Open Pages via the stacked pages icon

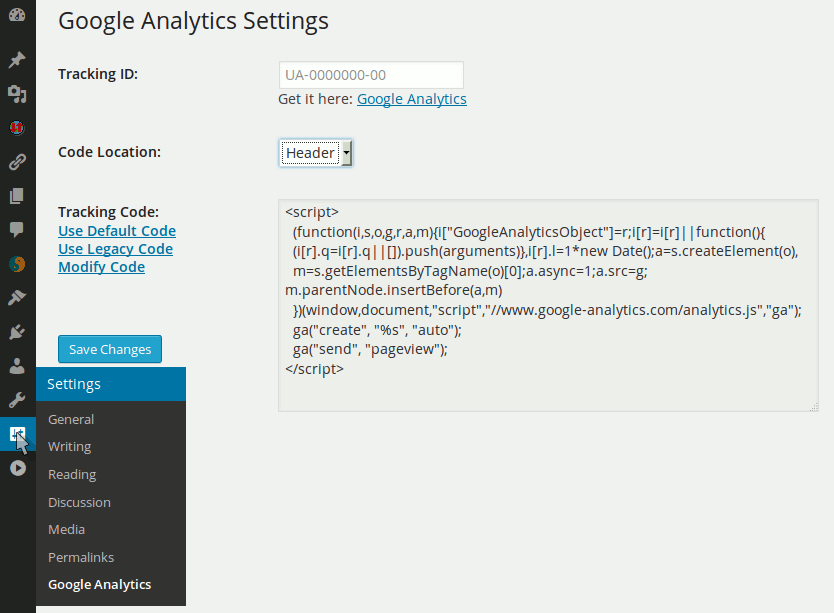click(x=17, y=196)
